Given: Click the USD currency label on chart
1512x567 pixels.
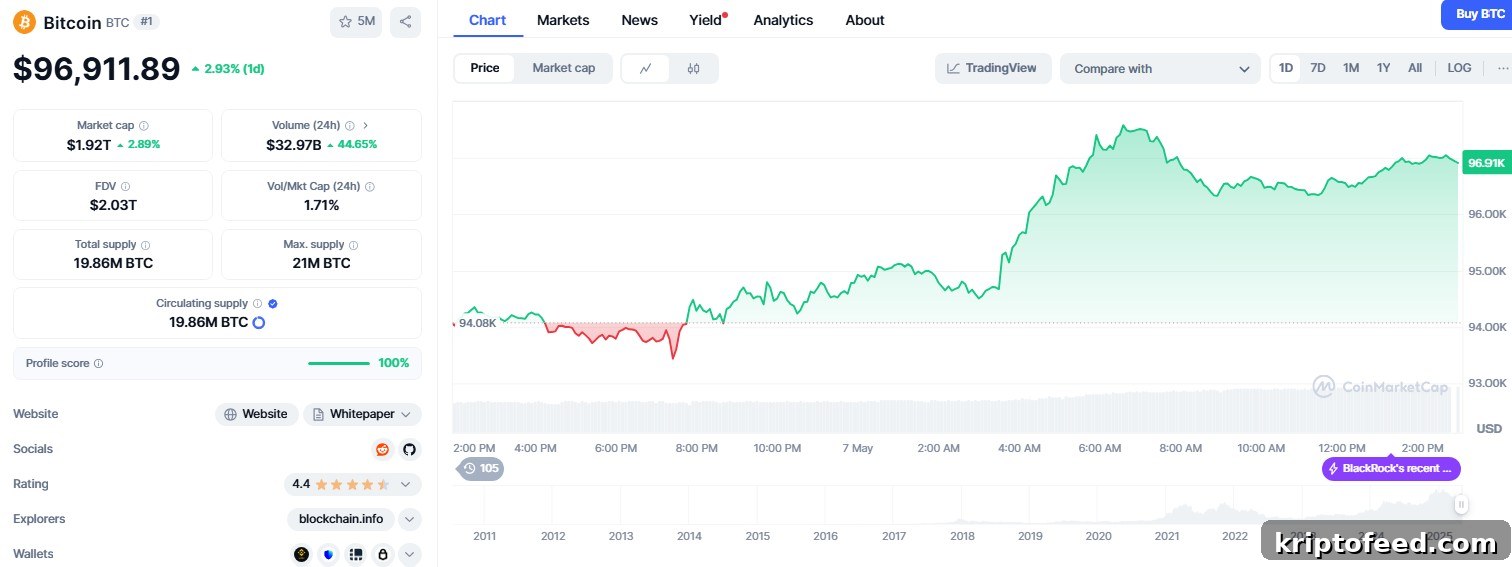Looking at the screenshot, I should coord(1490,428).
